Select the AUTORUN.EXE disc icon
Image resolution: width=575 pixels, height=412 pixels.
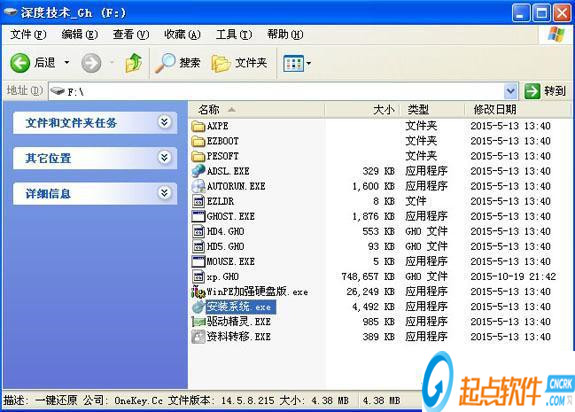198,186
